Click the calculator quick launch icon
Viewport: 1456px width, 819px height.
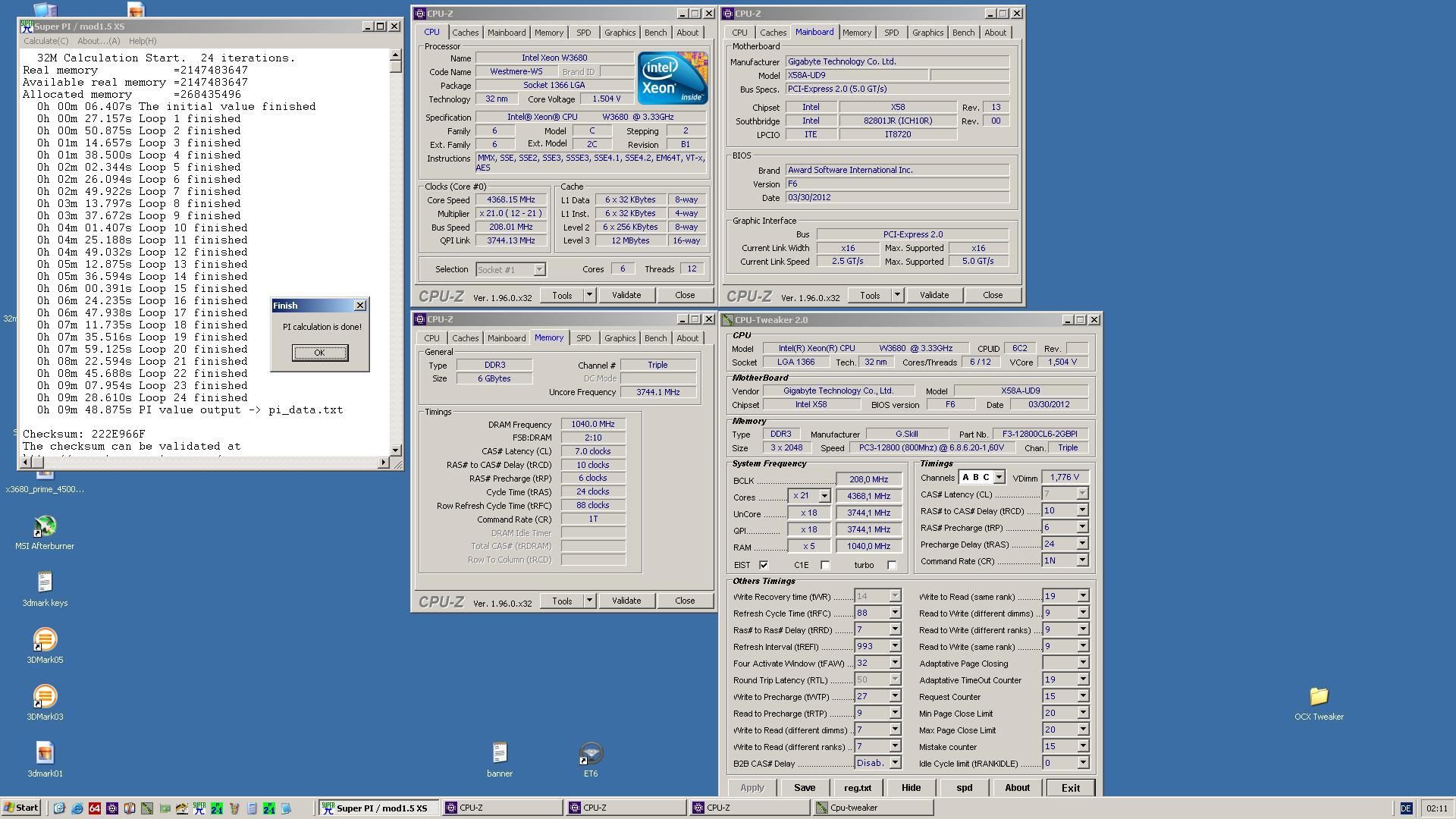tap(252, 808)
